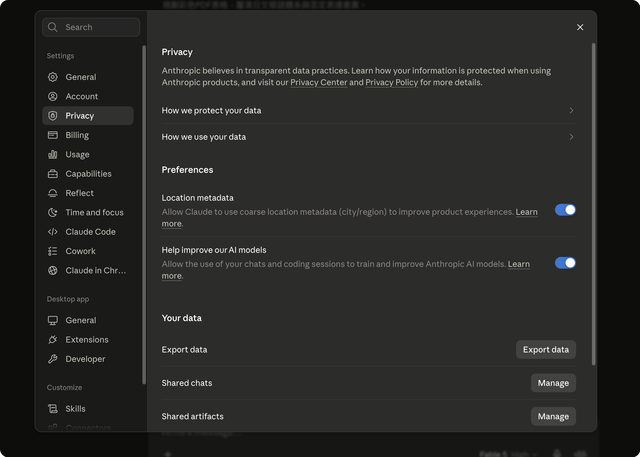Click Learn more link under Help improve models
This screenshot has height=457, width=640.
[519, 264]
